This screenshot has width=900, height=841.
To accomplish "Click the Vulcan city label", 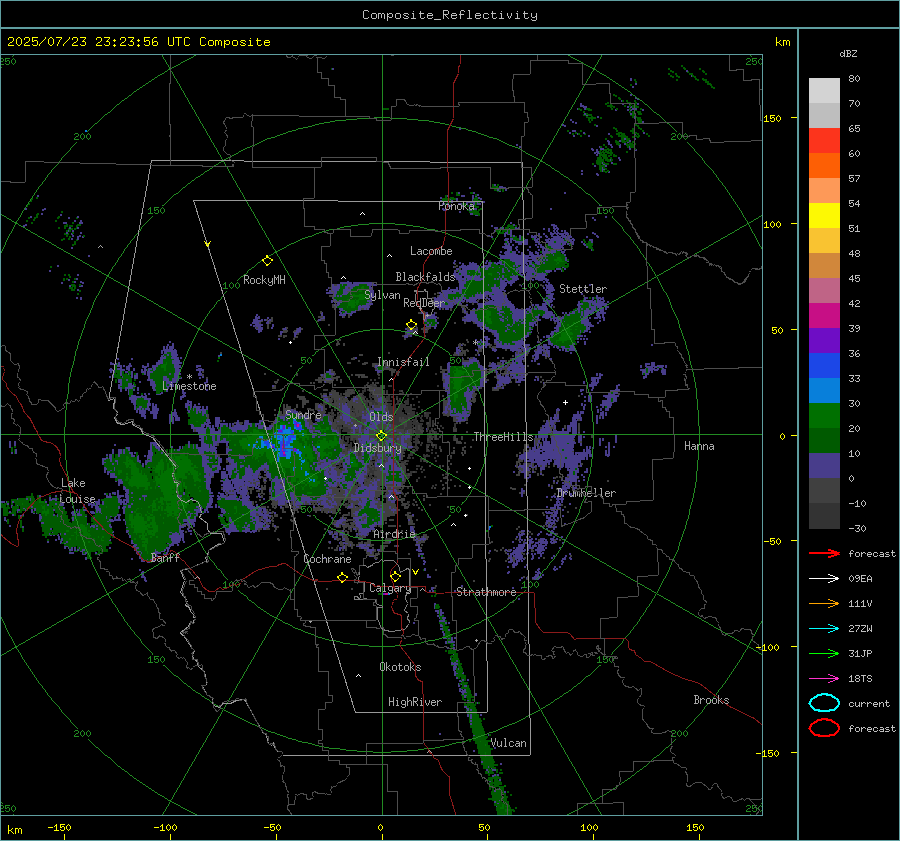I will (x=509, y=743).
